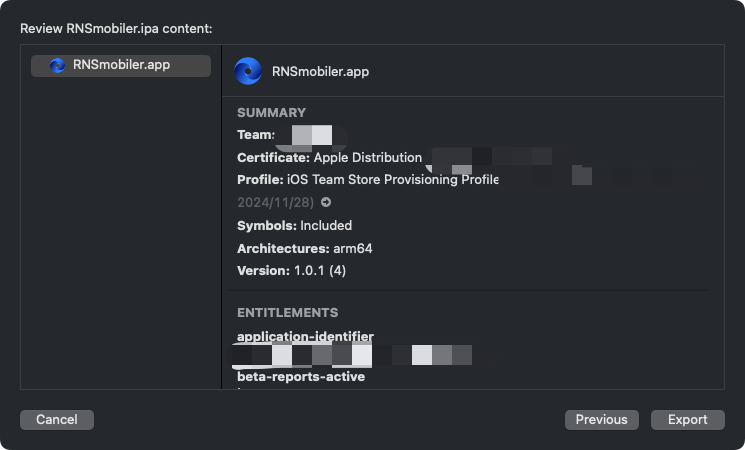Click the Symbols: Included line

tap(295, 226)
